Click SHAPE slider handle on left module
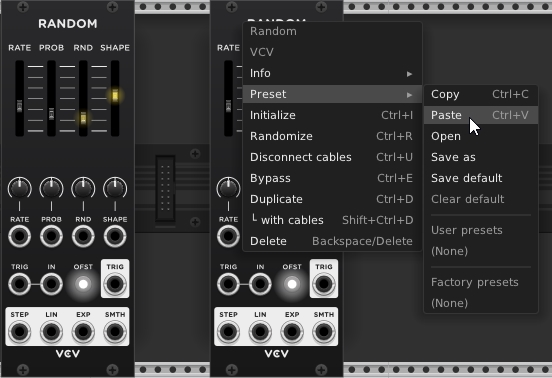The height and width of the screenshot is (378, 552). pos(115,95)
